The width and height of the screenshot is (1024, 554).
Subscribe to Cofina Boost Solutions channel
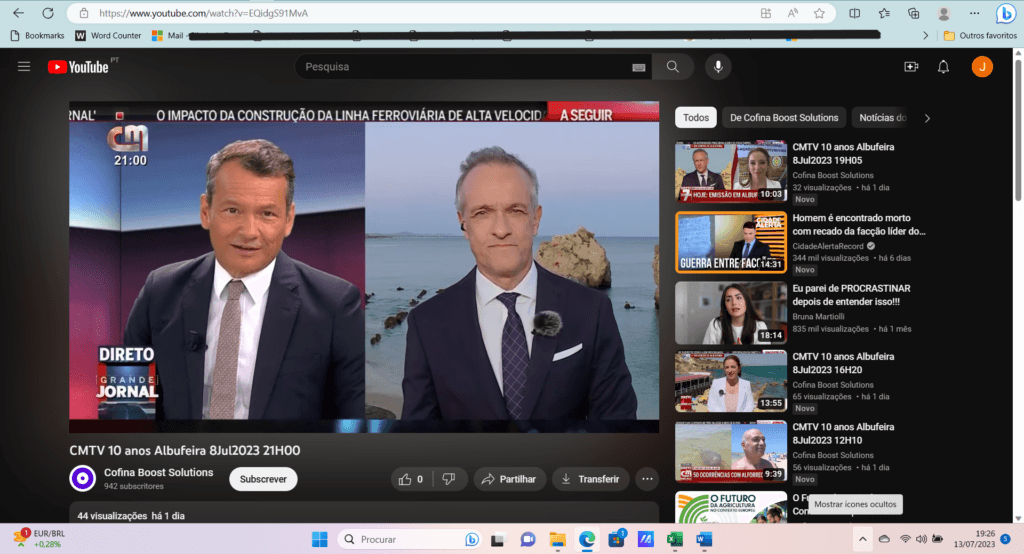263,479
